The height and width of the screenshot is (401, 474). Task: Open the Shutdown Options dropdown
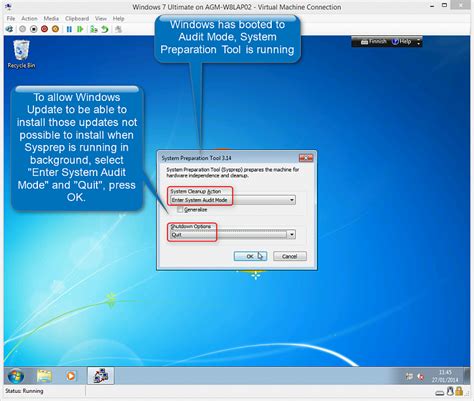[232, 235]
